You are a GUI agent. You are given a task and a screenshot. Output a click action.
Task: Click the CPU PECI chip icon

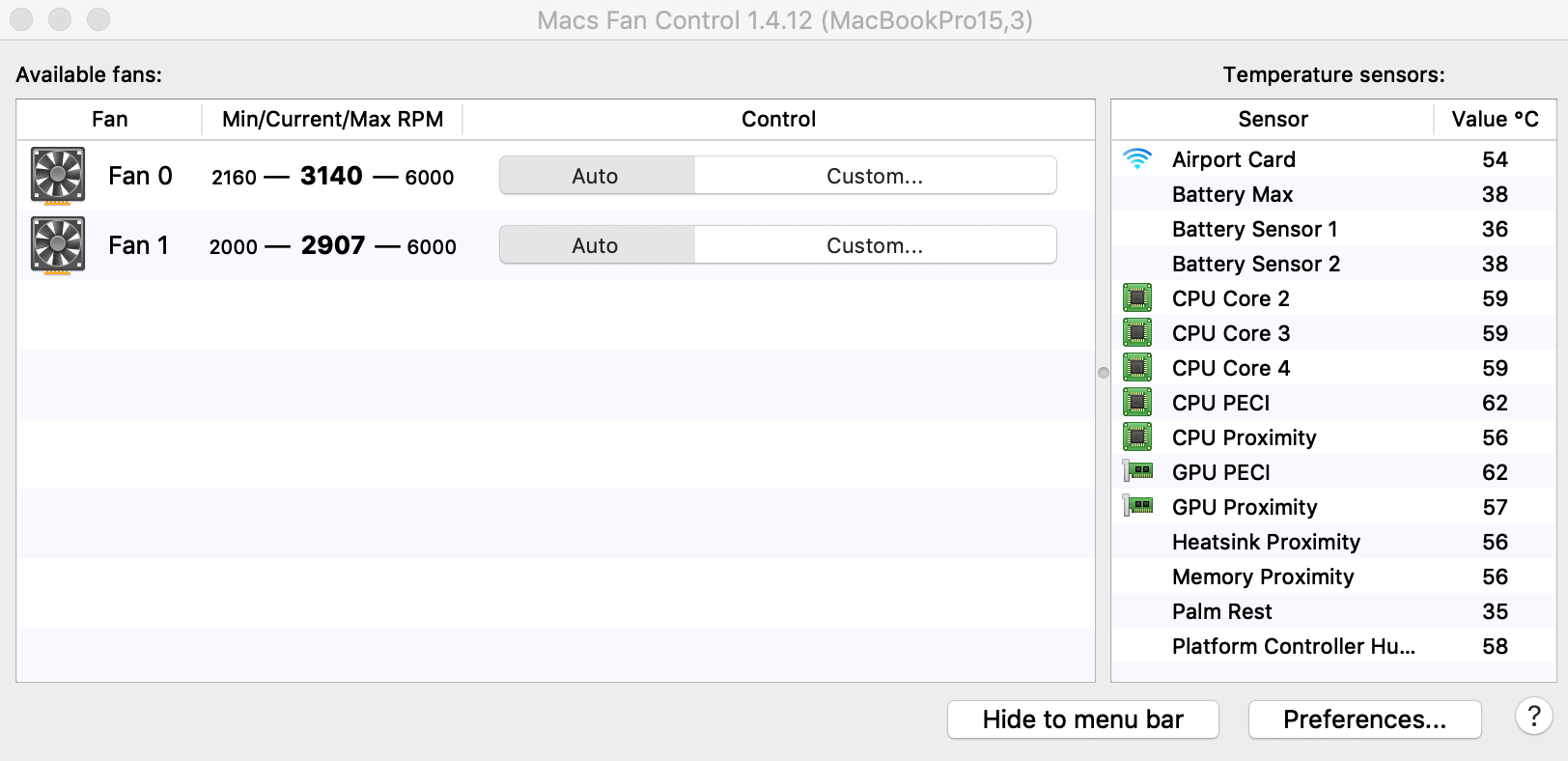coord(1137,403)
